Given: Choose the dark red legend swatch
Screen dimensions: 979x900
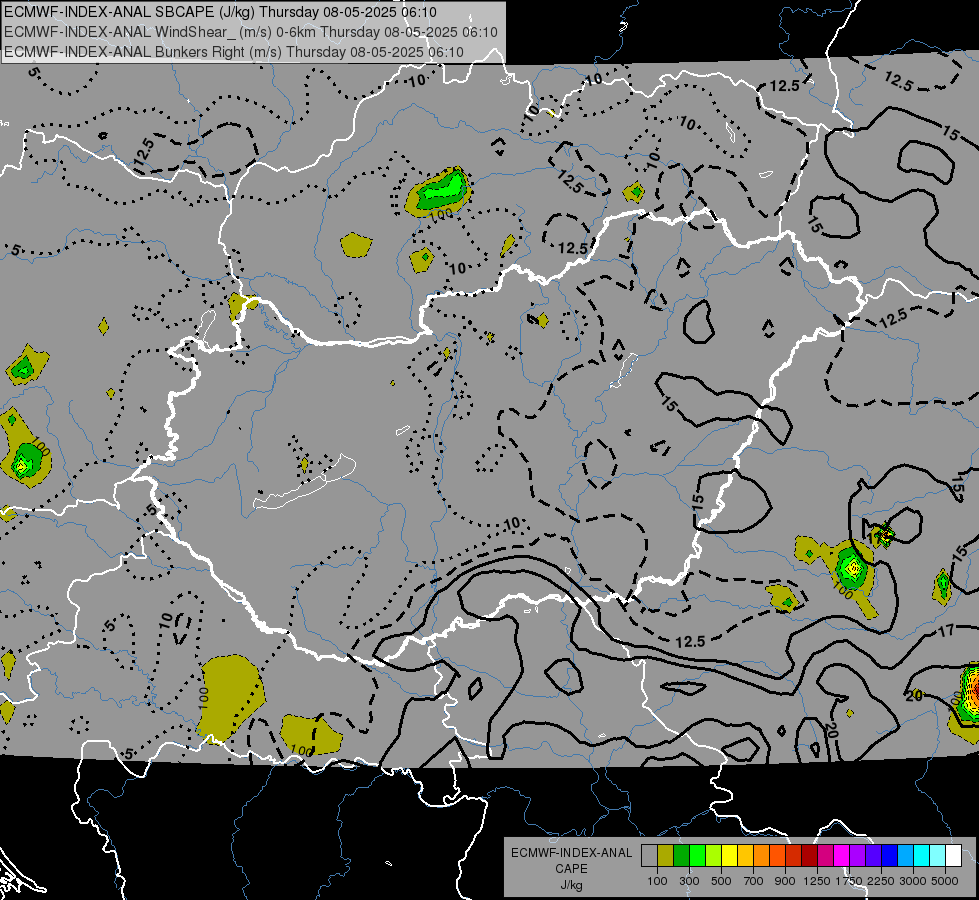Looking at the screenshot, I should pyautogui.click(x=810, y=855).
